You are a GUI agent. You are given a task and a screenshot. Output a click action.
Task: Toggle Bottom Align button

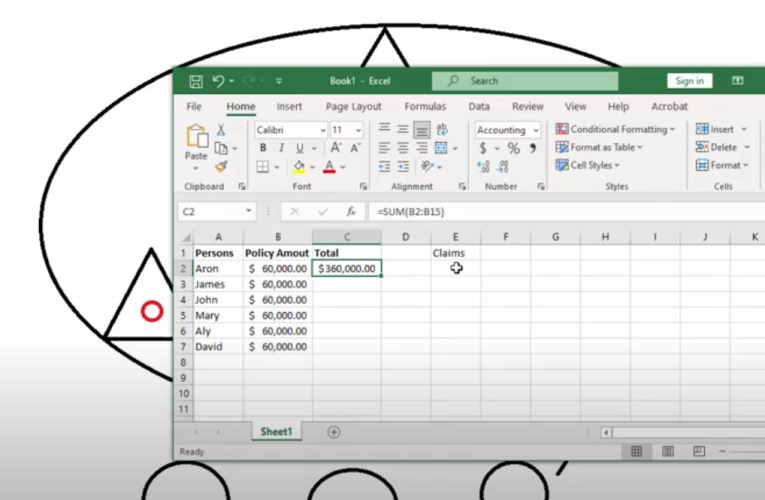[x=422, y=129]
